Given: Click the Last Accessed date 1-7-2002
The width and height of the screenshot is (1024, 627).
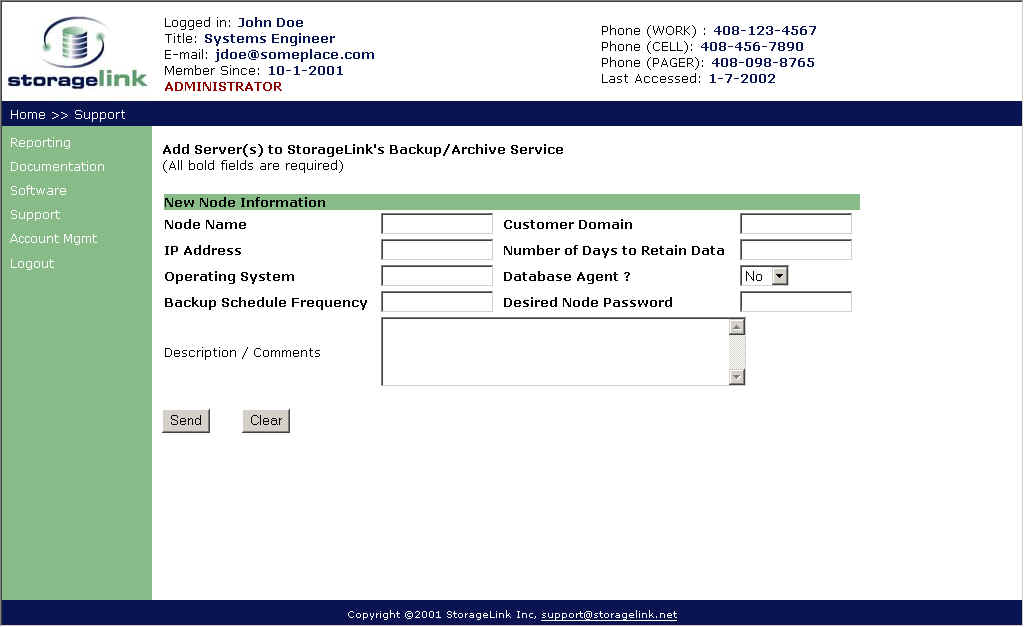Looking at the screenshot, I should click(x=742, y=79).
